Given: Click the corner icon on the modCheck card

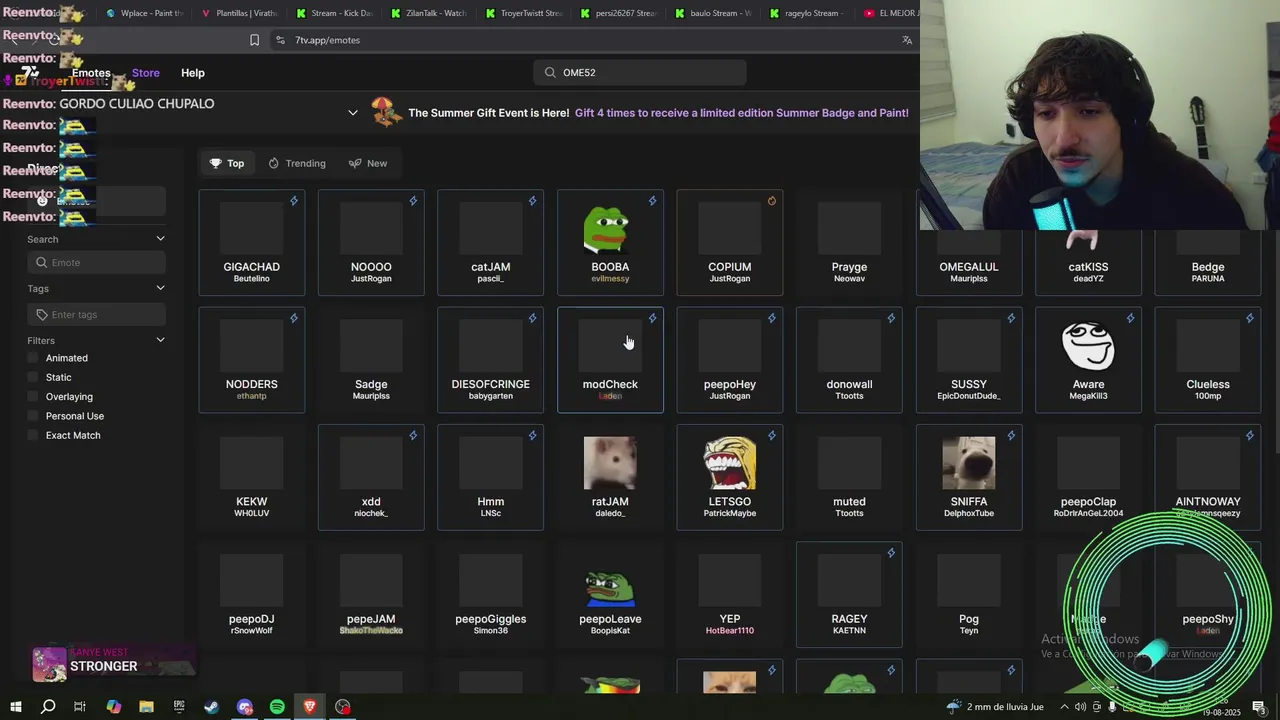Looking at the screenshot, I should [x=653, y=318].
